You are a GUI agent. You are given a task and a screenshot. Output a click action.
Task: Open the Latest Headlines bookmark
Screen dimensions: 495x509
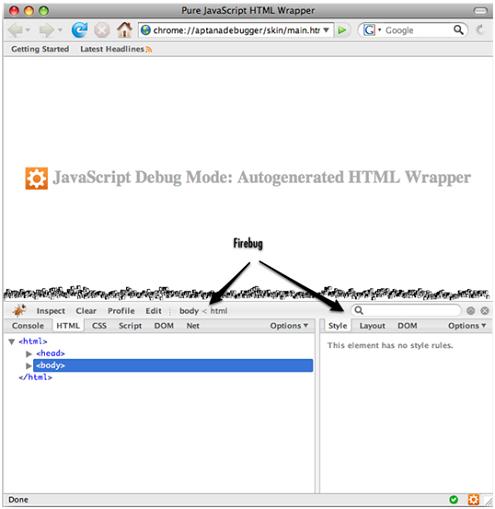pos(112,49)
